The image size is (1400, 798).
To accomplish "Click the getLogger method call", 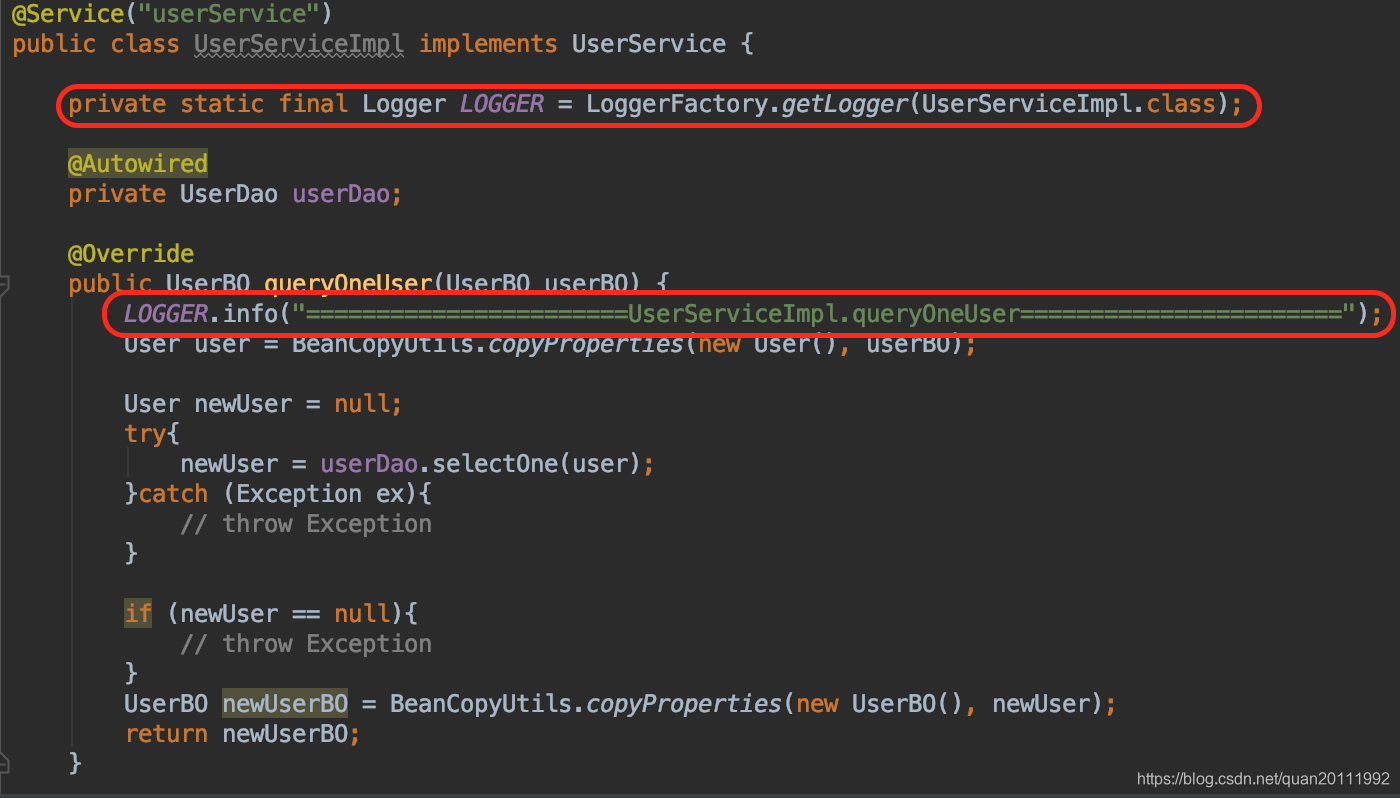I will click(845, 104).
